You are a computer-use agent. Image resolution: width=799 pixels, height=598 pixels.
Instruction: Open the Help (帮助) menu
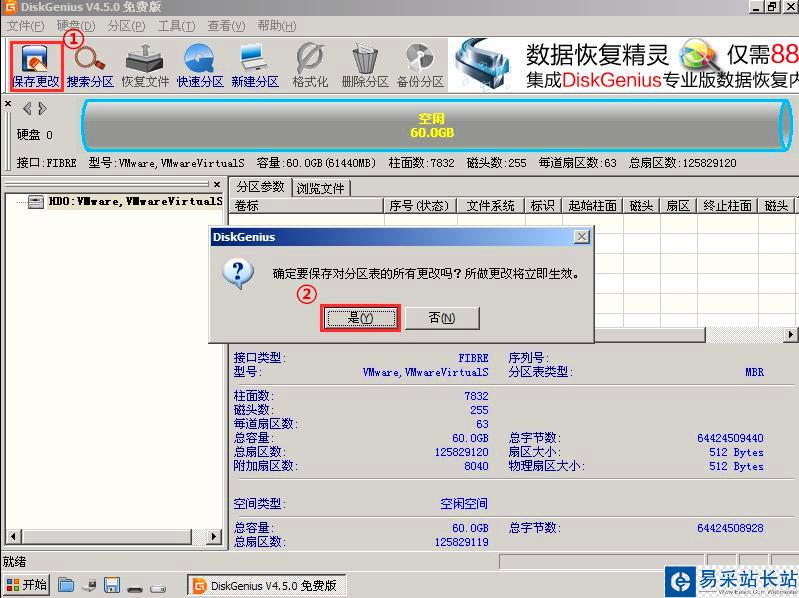point(277,26)
